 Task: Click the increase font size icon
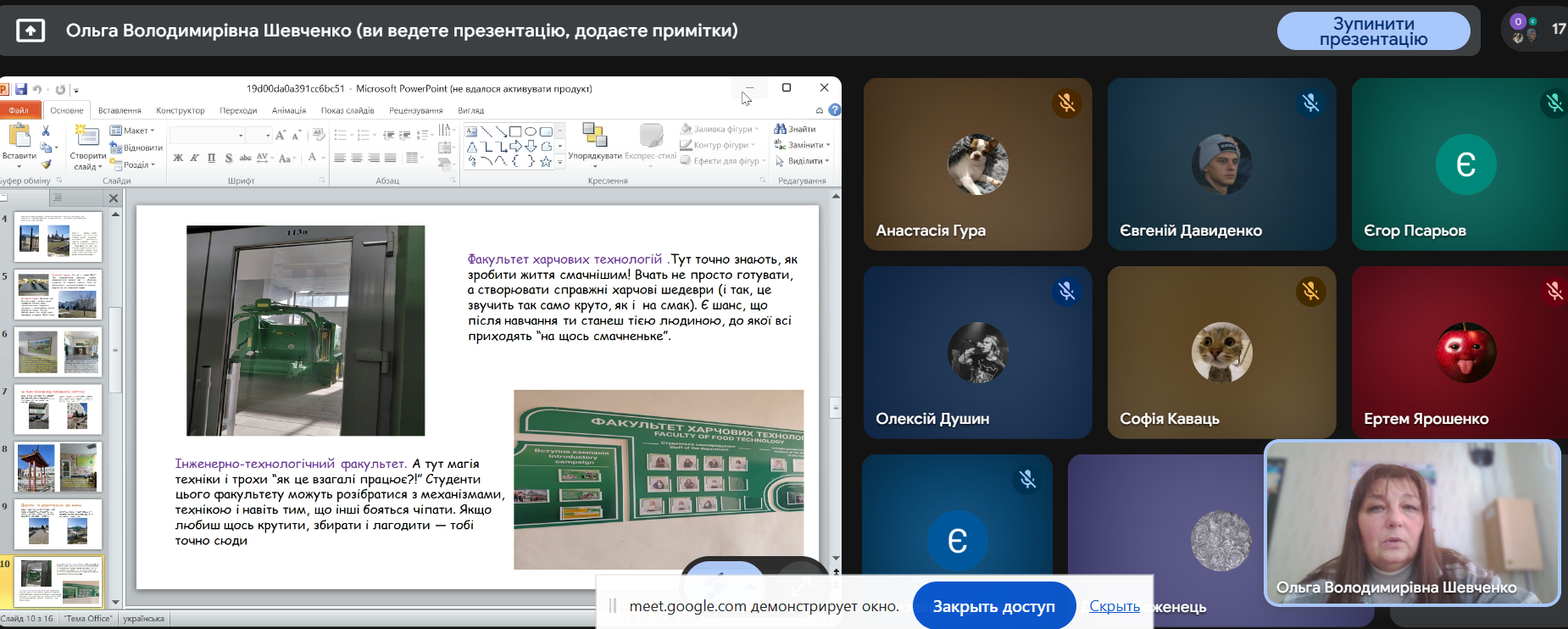coord(281,136)
